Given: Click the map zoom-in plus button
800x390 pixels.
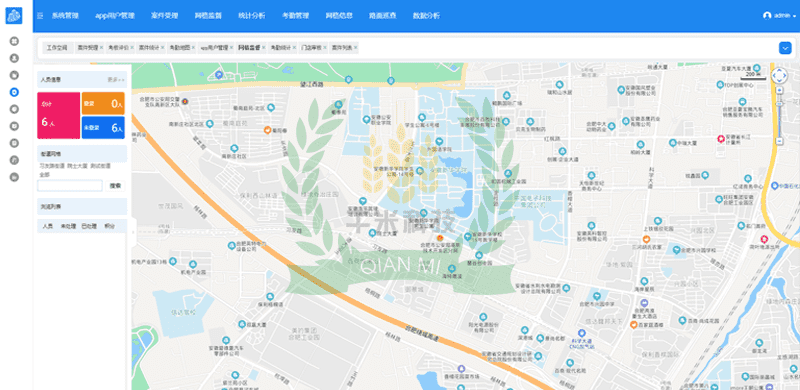Looking at the screenshot, I should click(779, 90).
